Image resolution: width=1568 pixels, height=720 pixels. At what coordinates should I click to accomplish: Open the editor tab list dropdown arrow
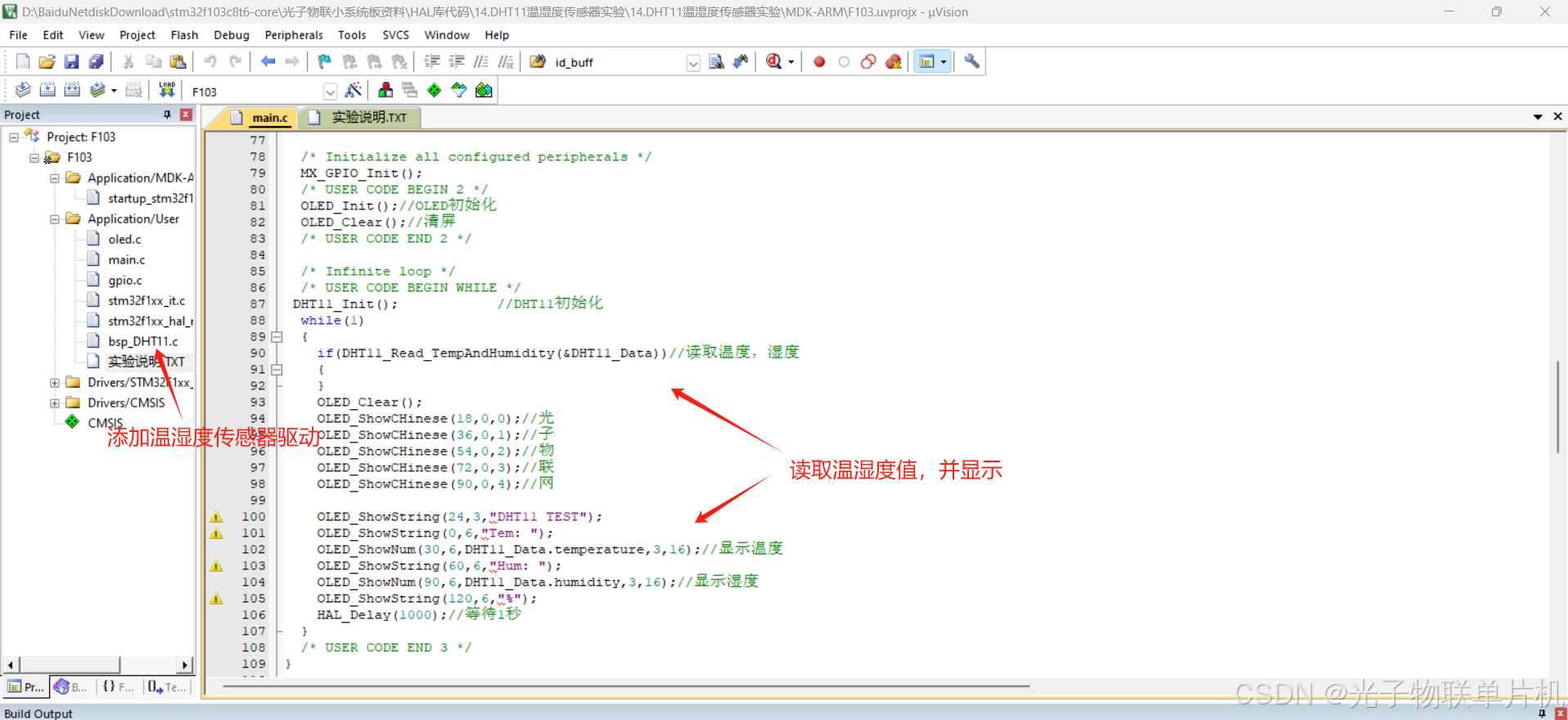click(1538, 117)
